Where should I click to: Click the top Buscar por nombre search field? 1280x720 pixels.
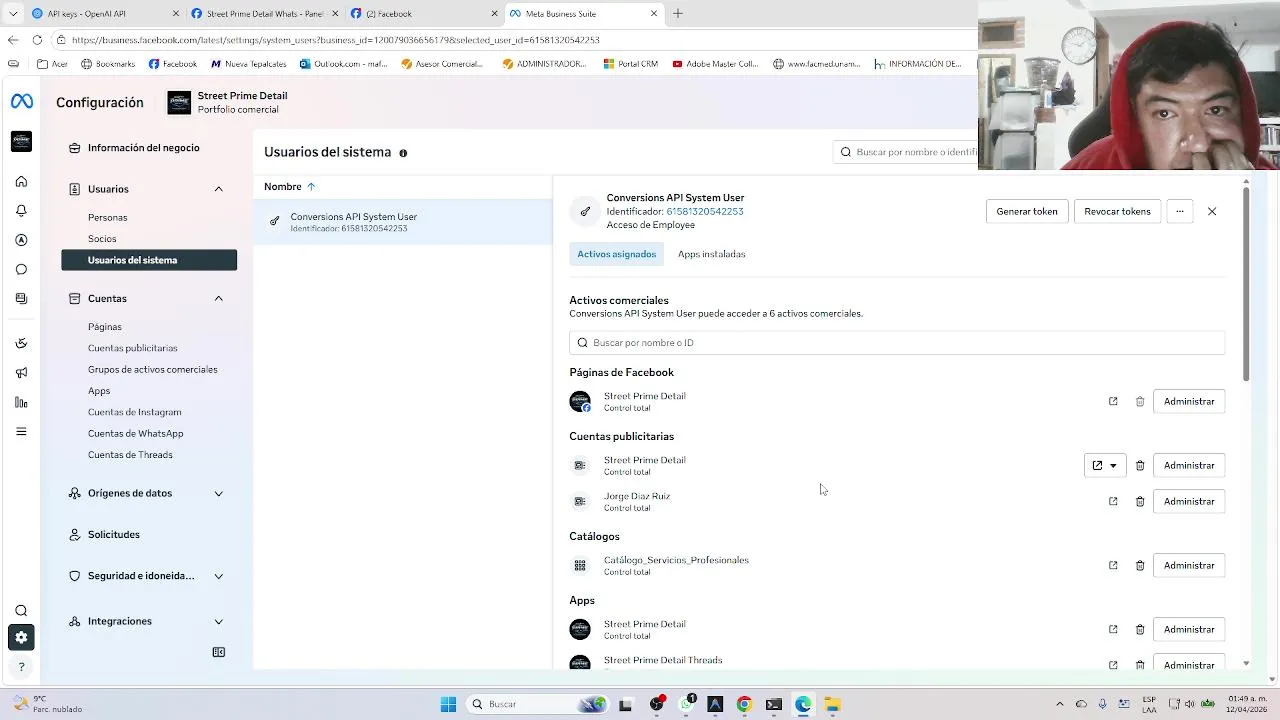tap(906, 152)
